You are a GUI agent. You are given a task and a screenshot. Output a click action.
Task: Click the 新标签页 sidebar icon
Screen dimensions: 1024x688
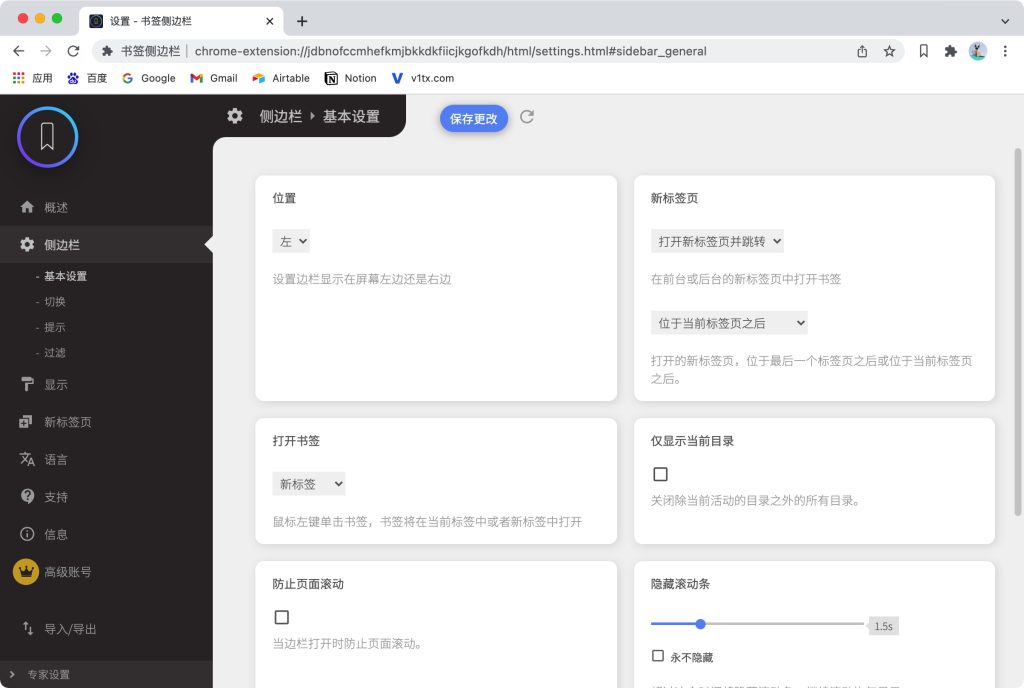25,422
